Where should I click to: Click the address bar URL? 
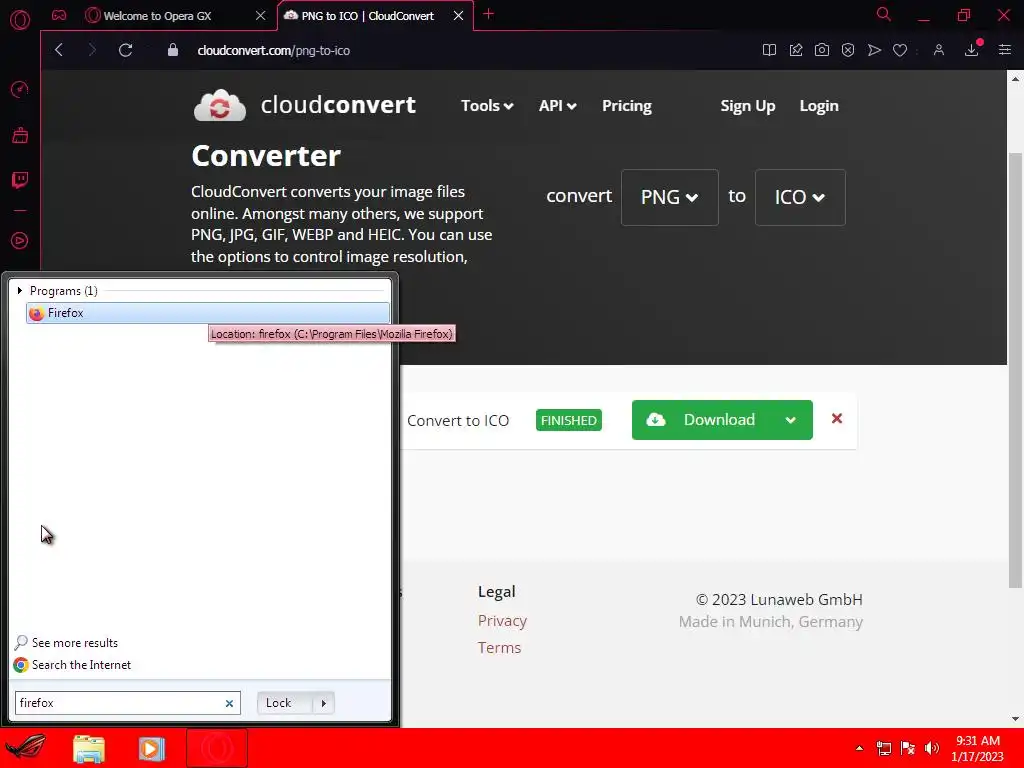274,50
